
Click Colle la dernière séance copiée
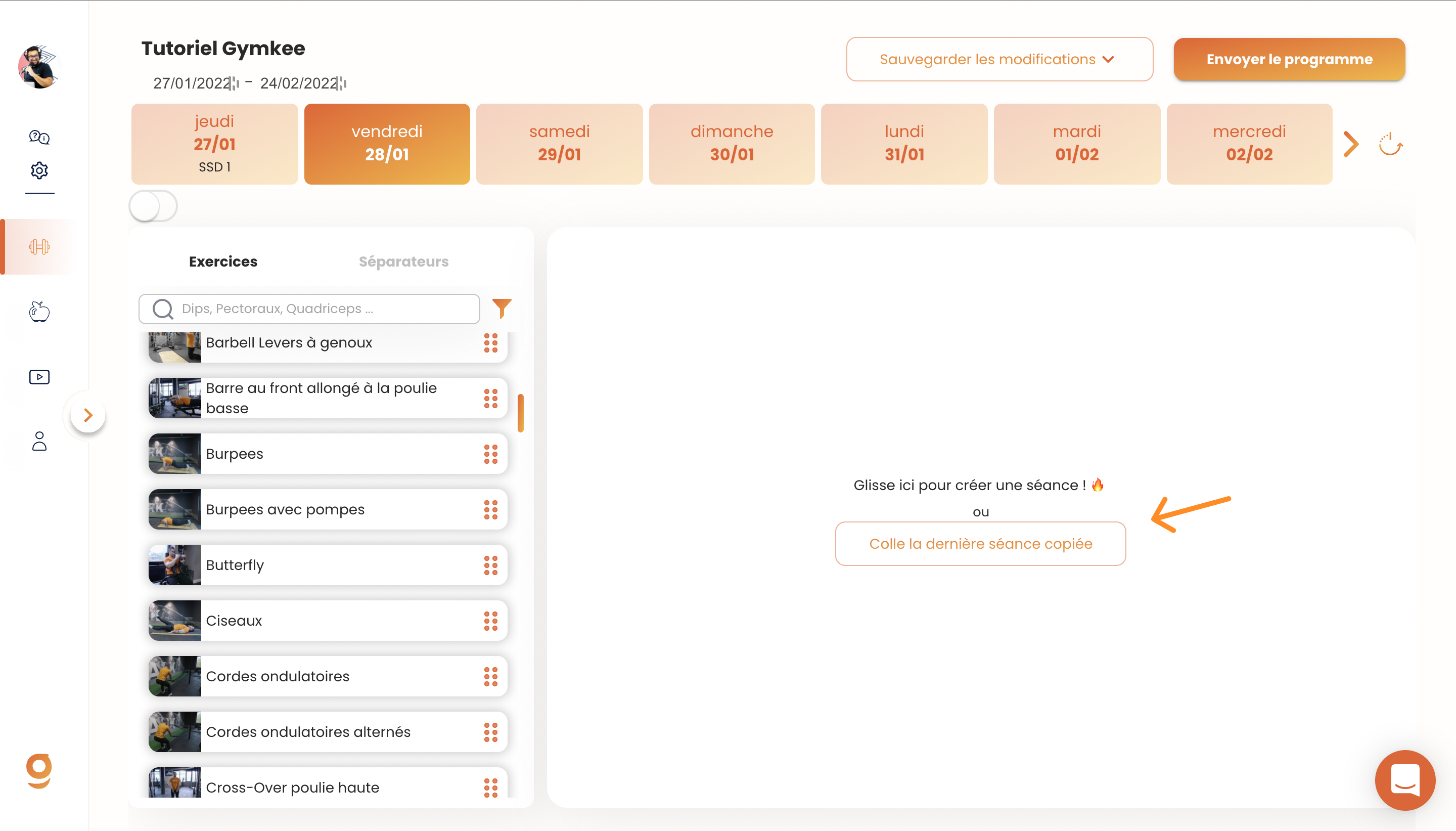980,543
